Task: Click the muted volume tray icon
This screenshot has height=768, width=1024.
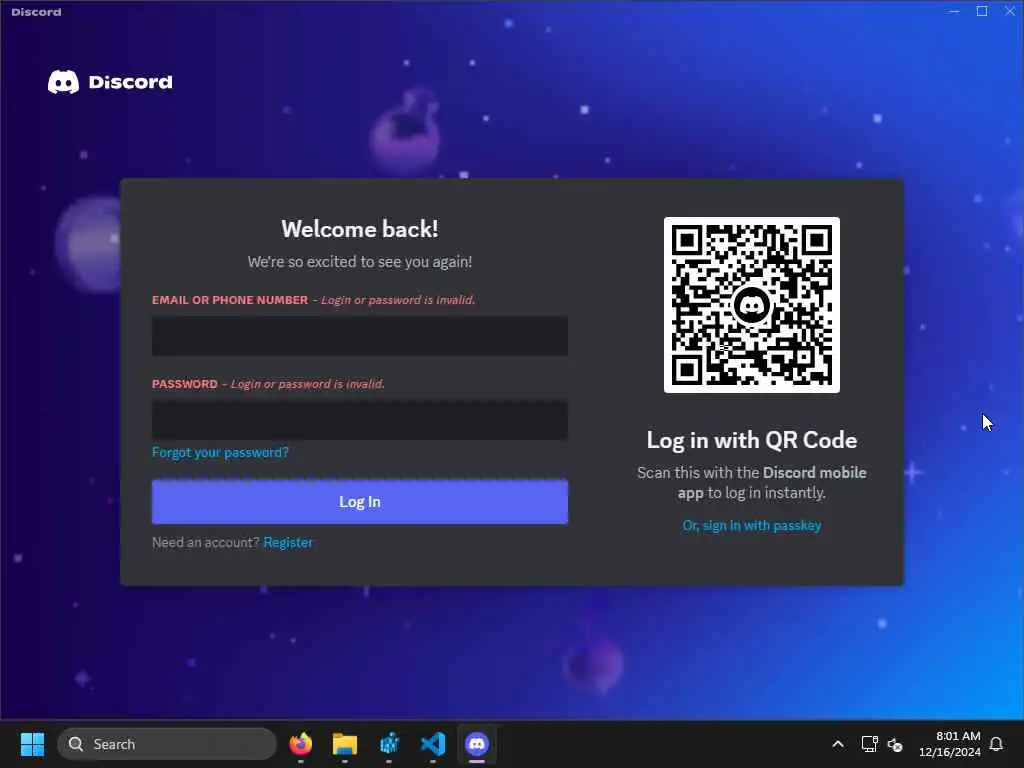Action: pyautogui.click(x=895, y=744)
